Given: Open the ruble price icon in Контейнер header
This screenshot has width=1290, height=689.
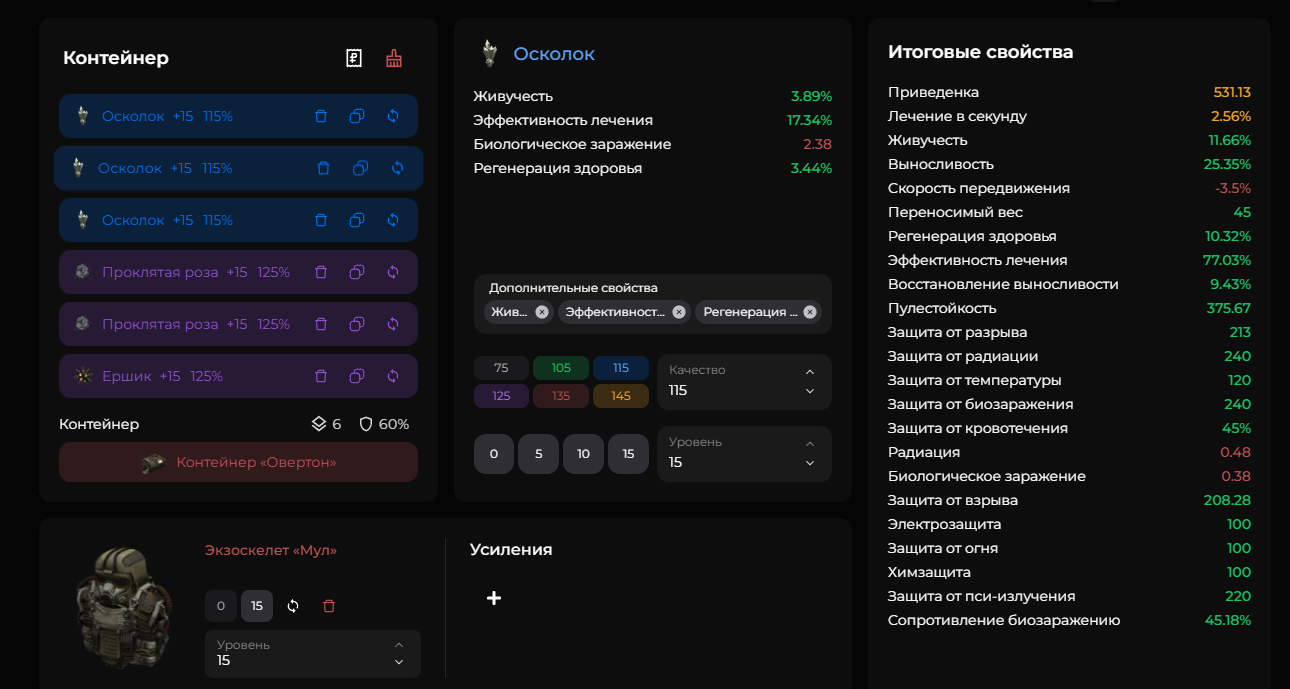Looking at the screenshot, I should point(354,58).
